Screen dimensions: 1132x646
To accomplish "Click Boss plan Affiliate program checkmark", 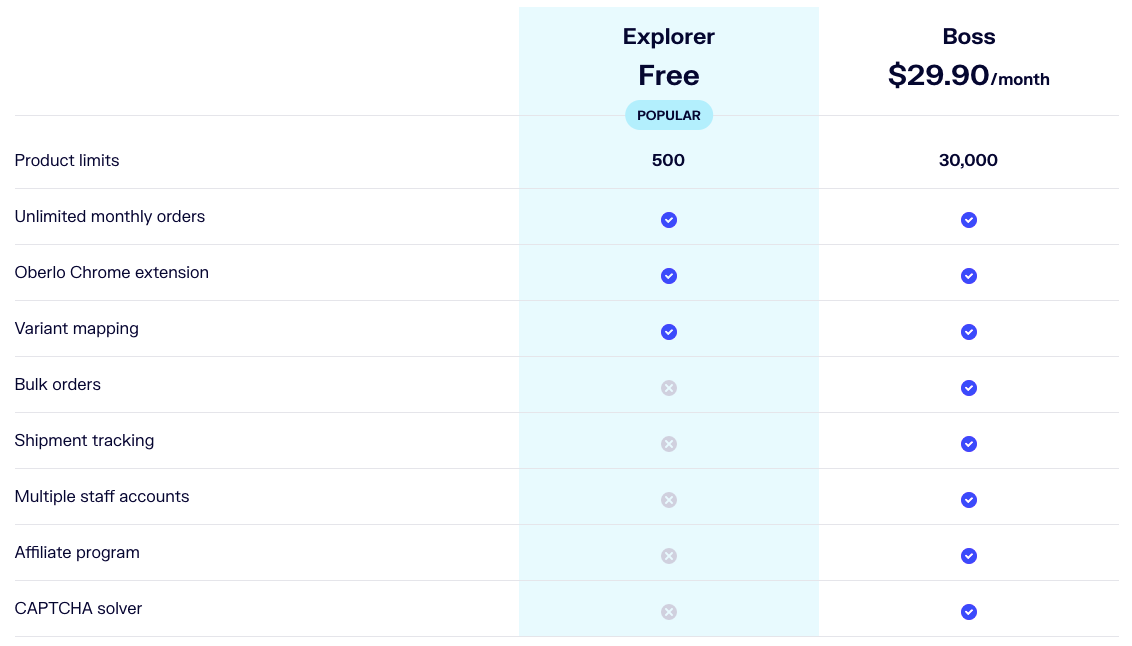I will tap(969, 556).
